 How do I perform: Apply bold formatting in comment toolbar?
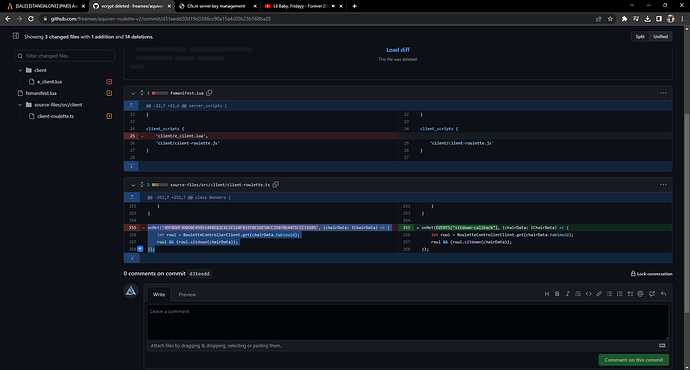pos(557,294)
